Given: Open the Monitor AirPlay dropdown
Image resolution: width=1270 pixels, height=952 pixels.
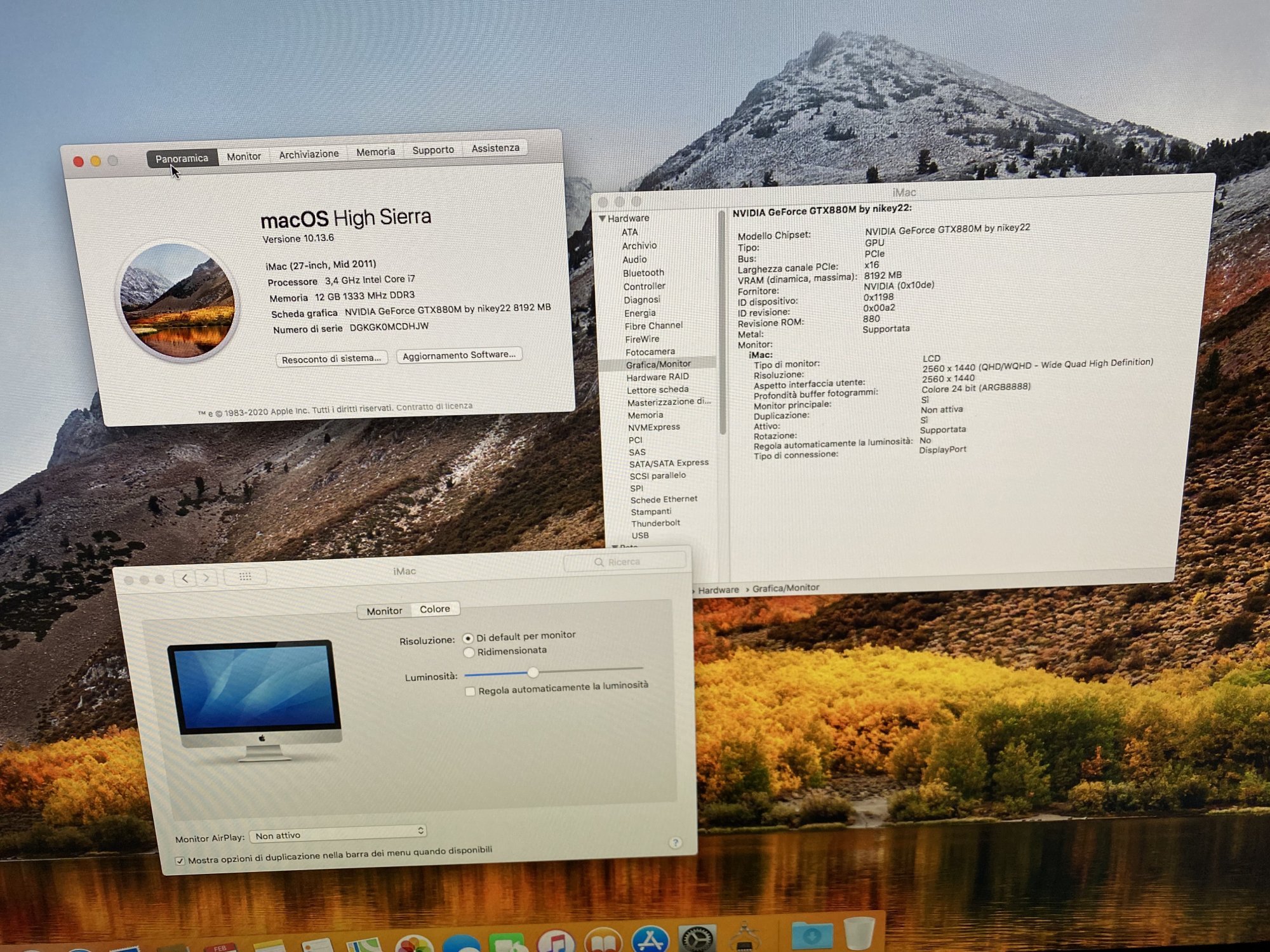Looking at the screenshot, I should pyautogui.click(x=338, y=833).
